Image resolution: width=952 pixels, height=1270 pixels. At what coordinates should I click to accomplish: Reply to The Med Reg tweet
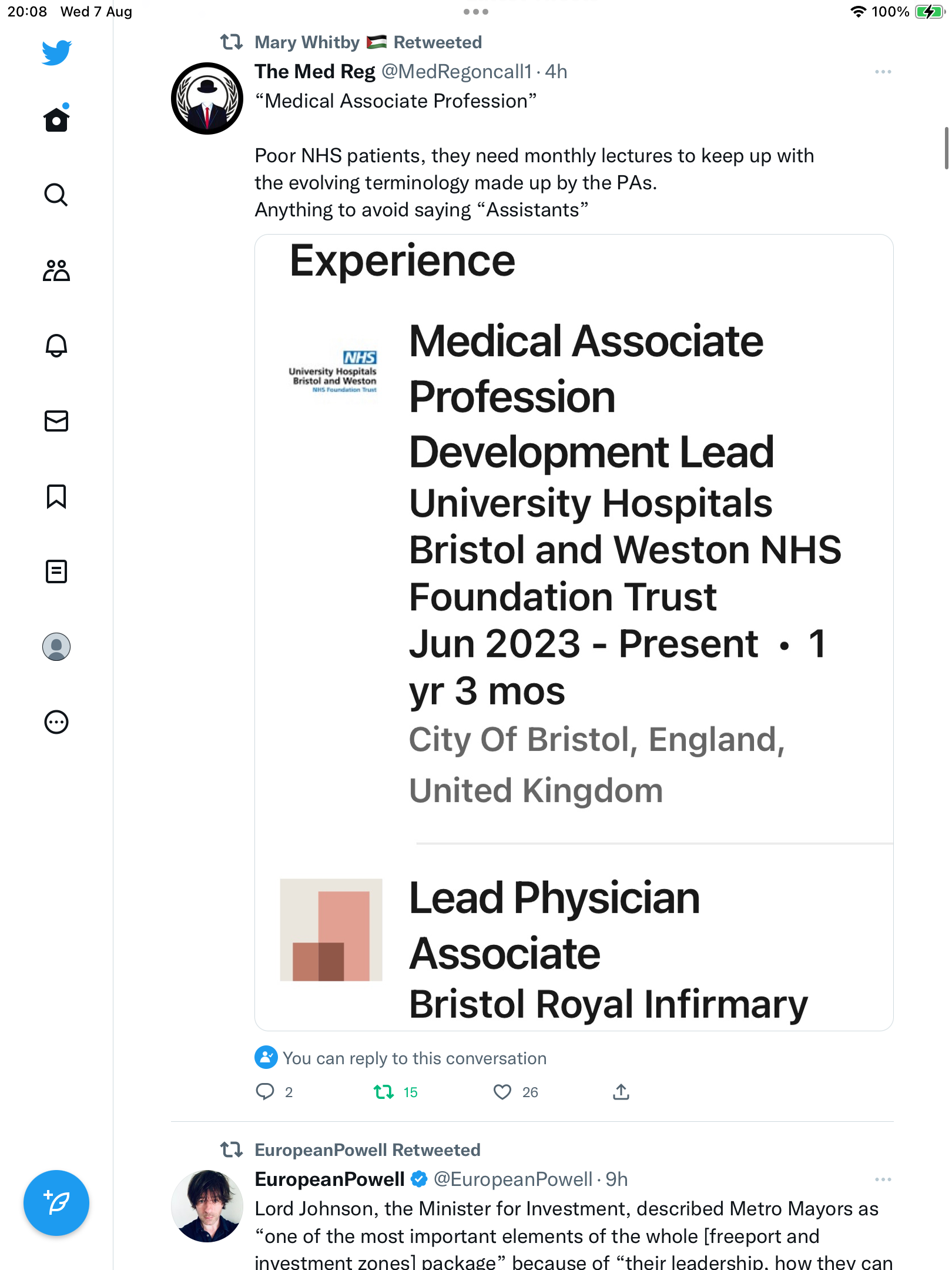tap(265, 1092)
